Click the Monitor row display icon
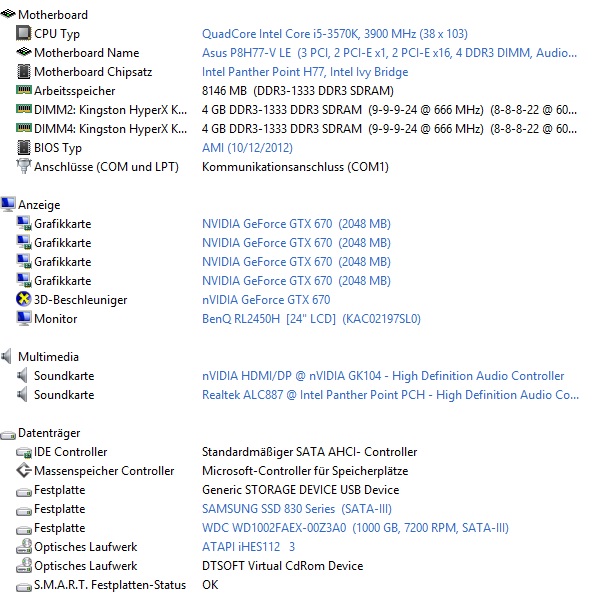The height and width of the screenshot is (603, 608). click(24, 318)
